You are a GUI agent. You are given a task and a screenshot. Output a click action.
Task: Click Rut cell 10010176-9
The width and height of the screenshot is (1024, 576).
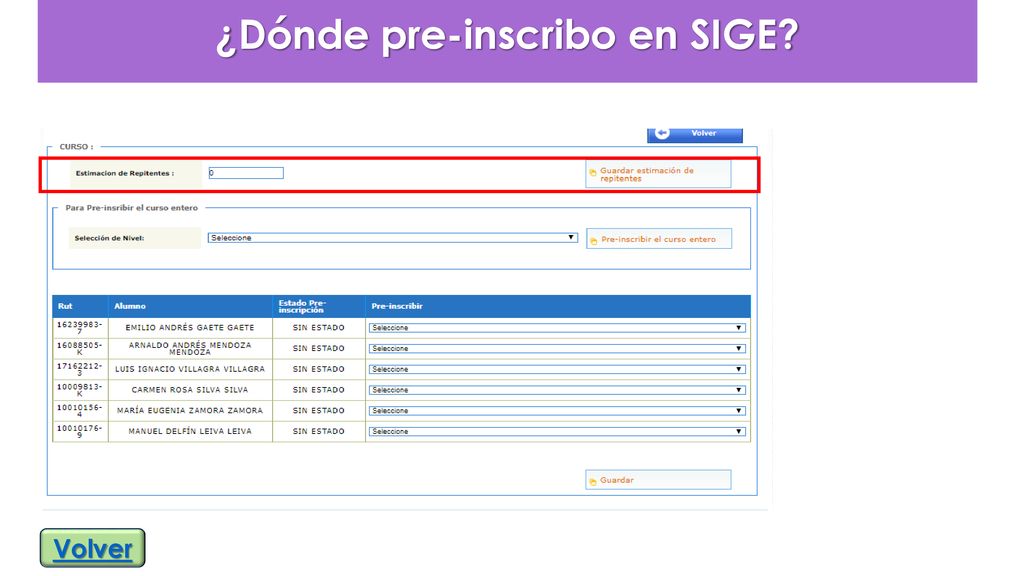[x=80, y=432]
